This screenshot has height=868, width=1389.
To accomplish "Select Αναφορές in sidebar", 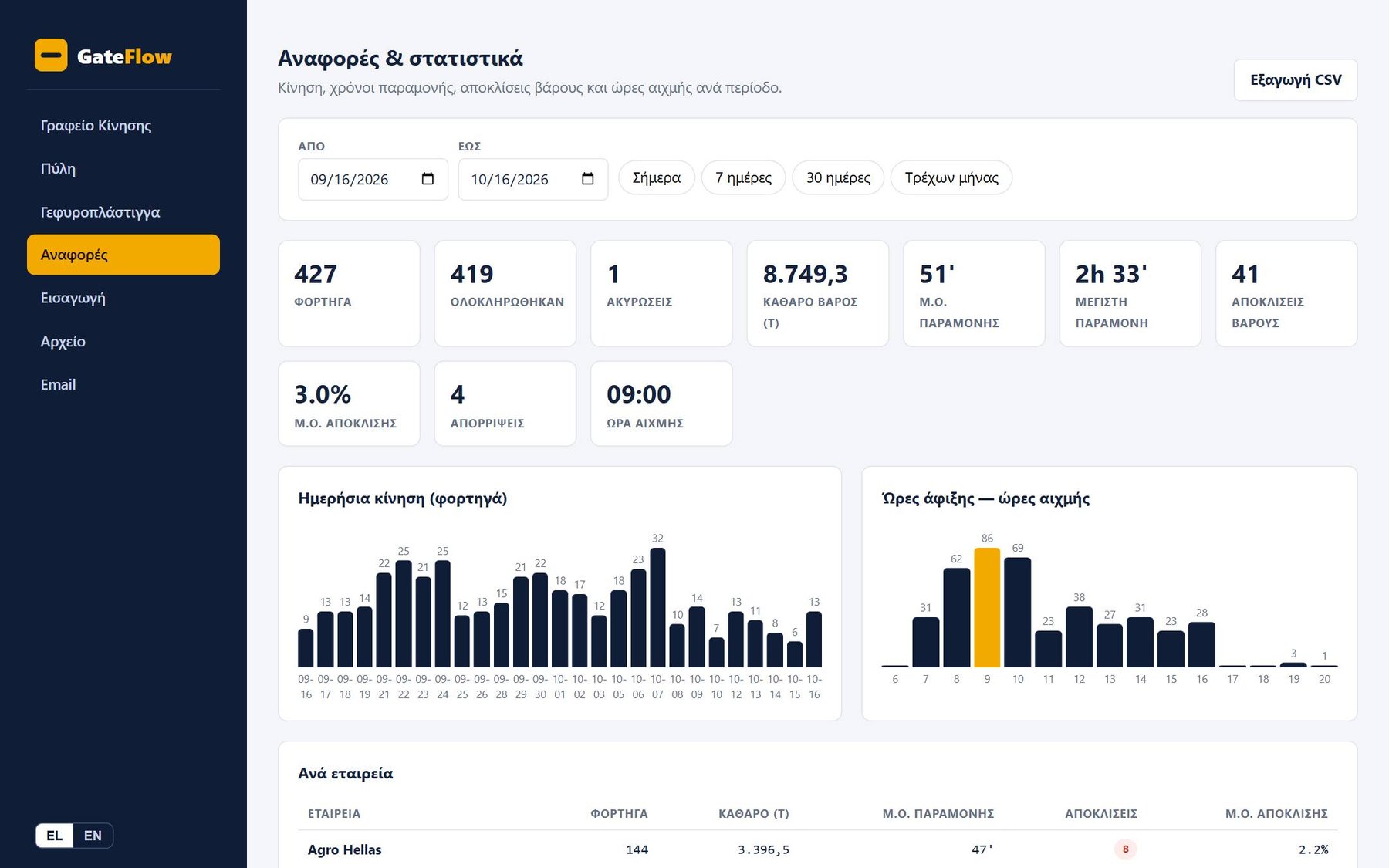I will pos(123,255).
